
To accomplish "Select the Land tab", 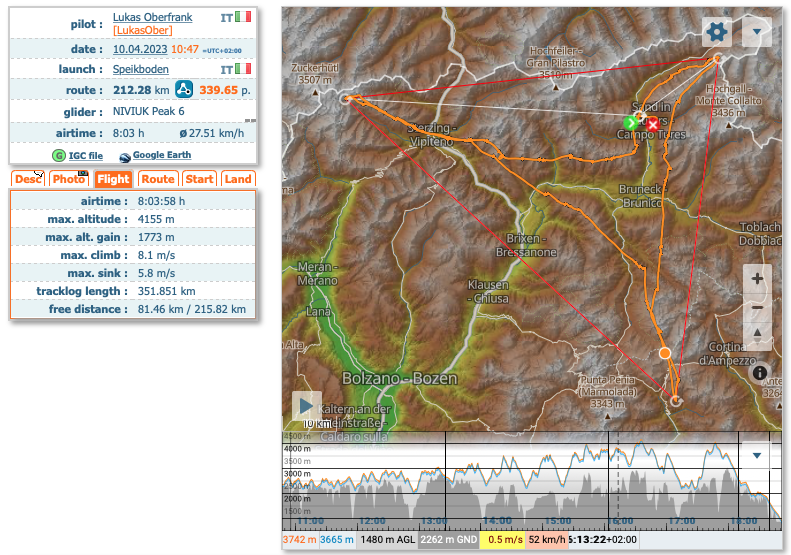I will [238, 179].
